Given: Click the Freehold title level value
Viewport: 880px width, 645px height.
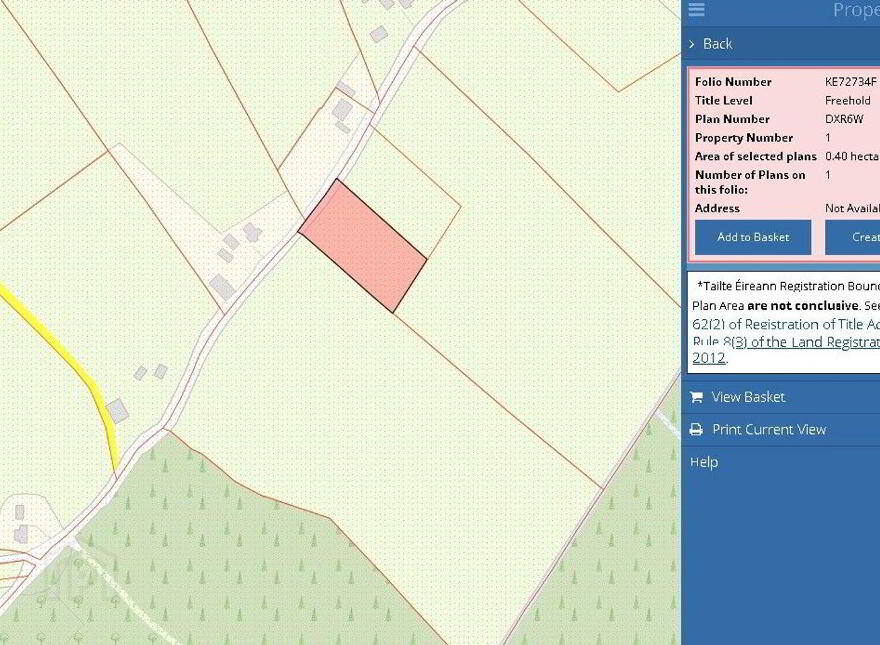Looking at the screenshot, I should click(x=847, y=100).
